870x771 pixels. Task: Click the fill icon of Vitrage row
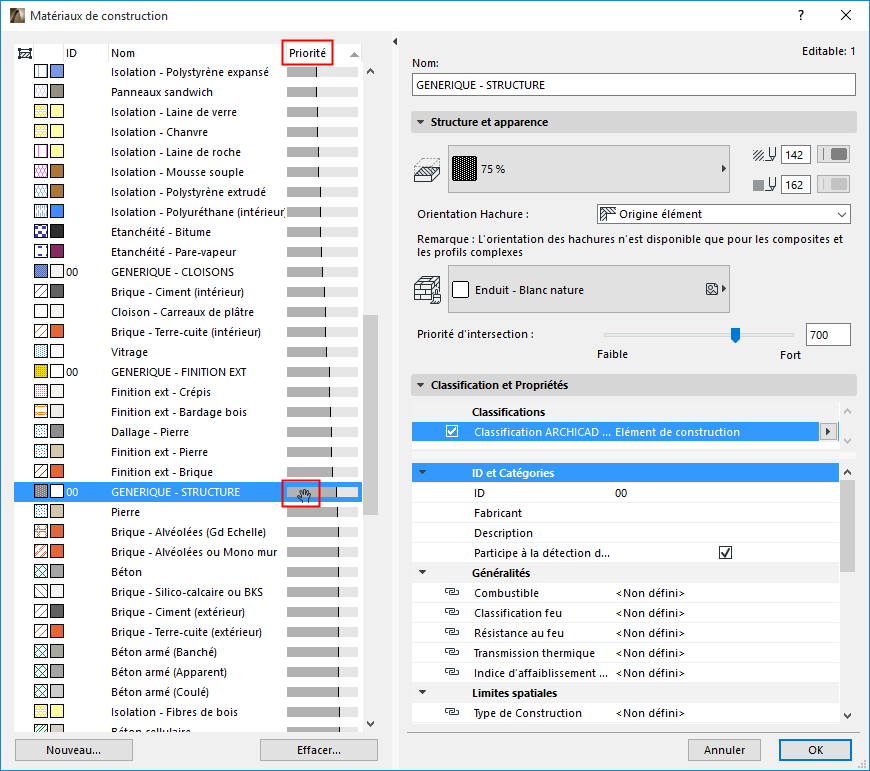(41, 351)
